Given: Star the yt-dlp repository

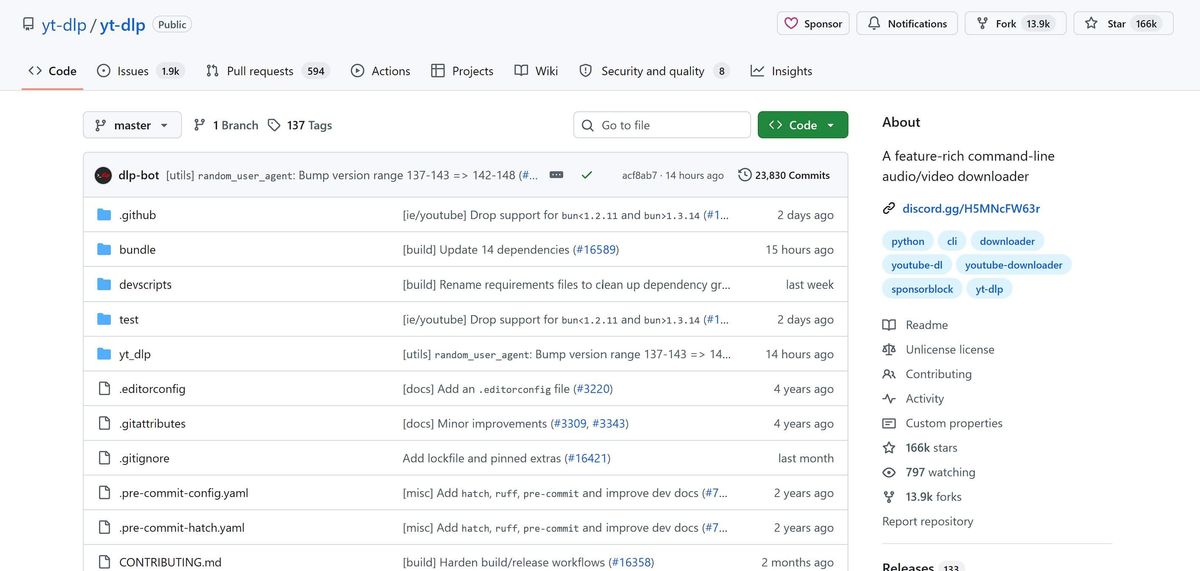Looking at the screenshot, I should (x=1123, y=24).
